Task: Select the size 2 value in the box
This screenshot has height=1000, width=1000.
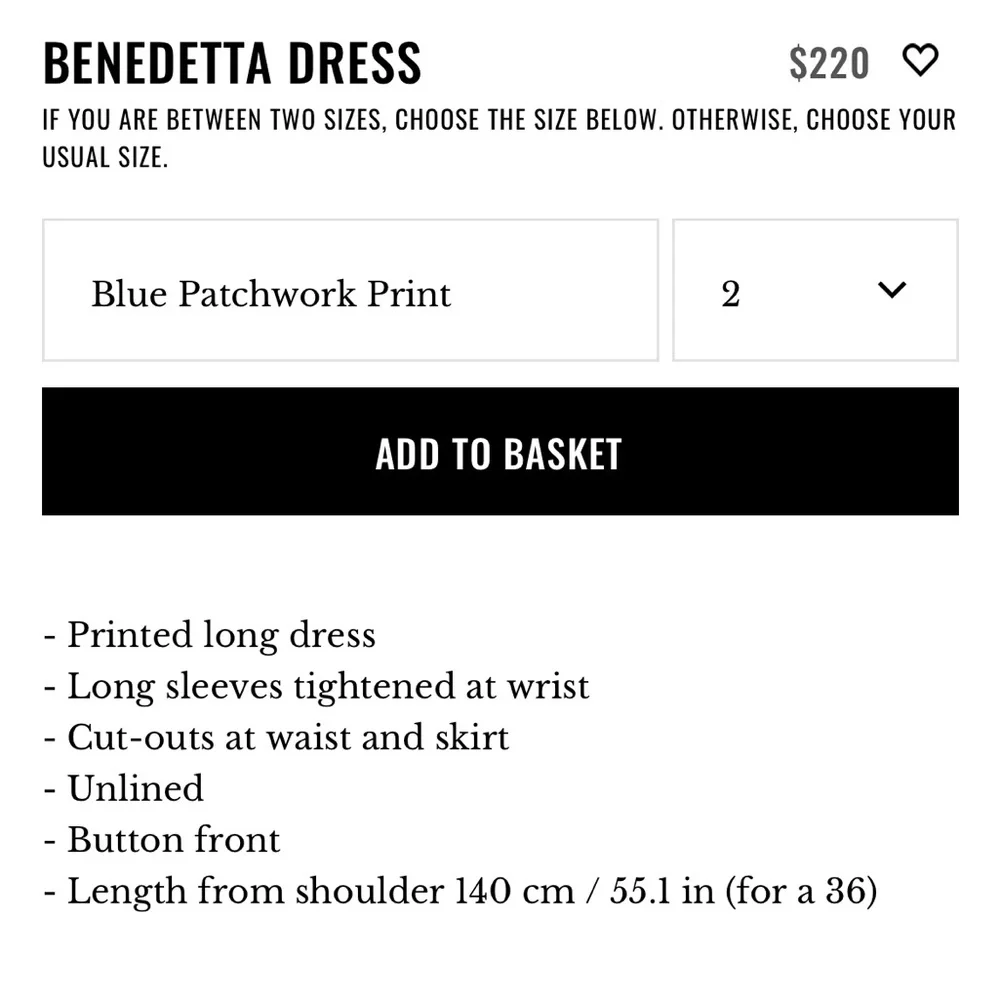Action: pos(732,291)
